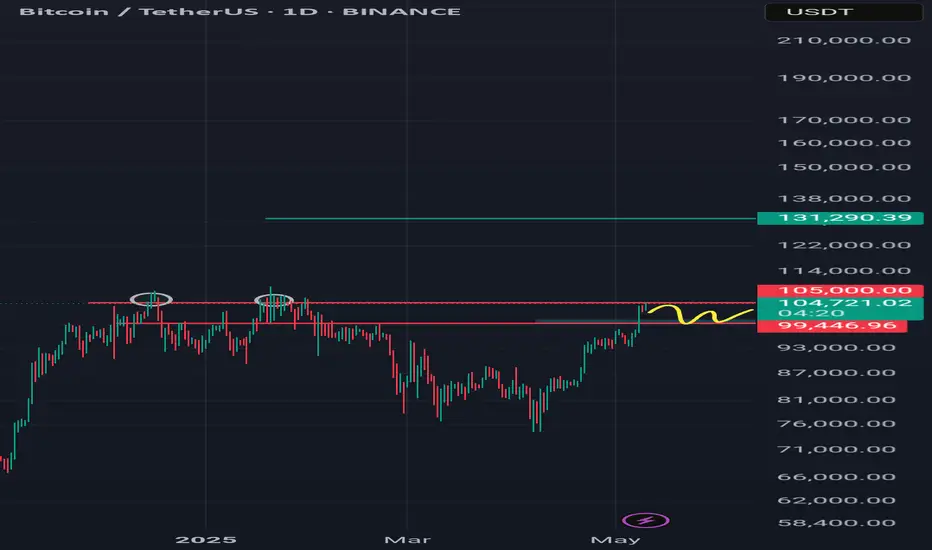Click the 210,000.00 price axis value

coord(844,40)
